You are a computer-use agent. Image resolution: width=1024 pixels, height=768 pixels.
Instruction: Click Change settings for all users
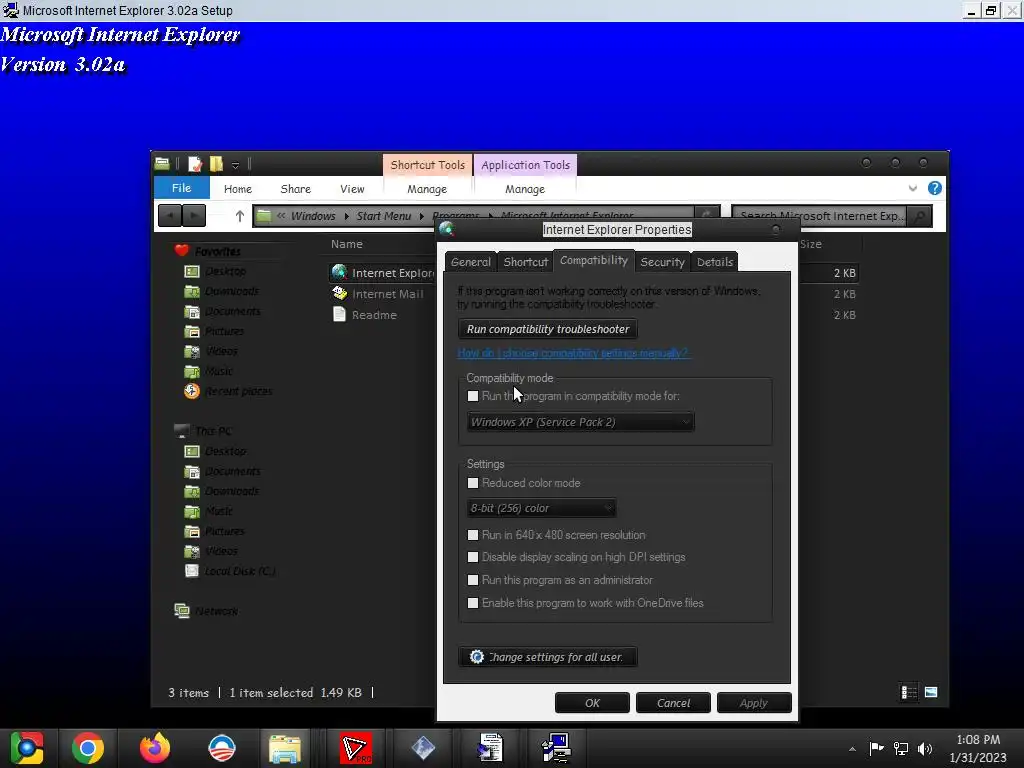[x=548, y=657]
